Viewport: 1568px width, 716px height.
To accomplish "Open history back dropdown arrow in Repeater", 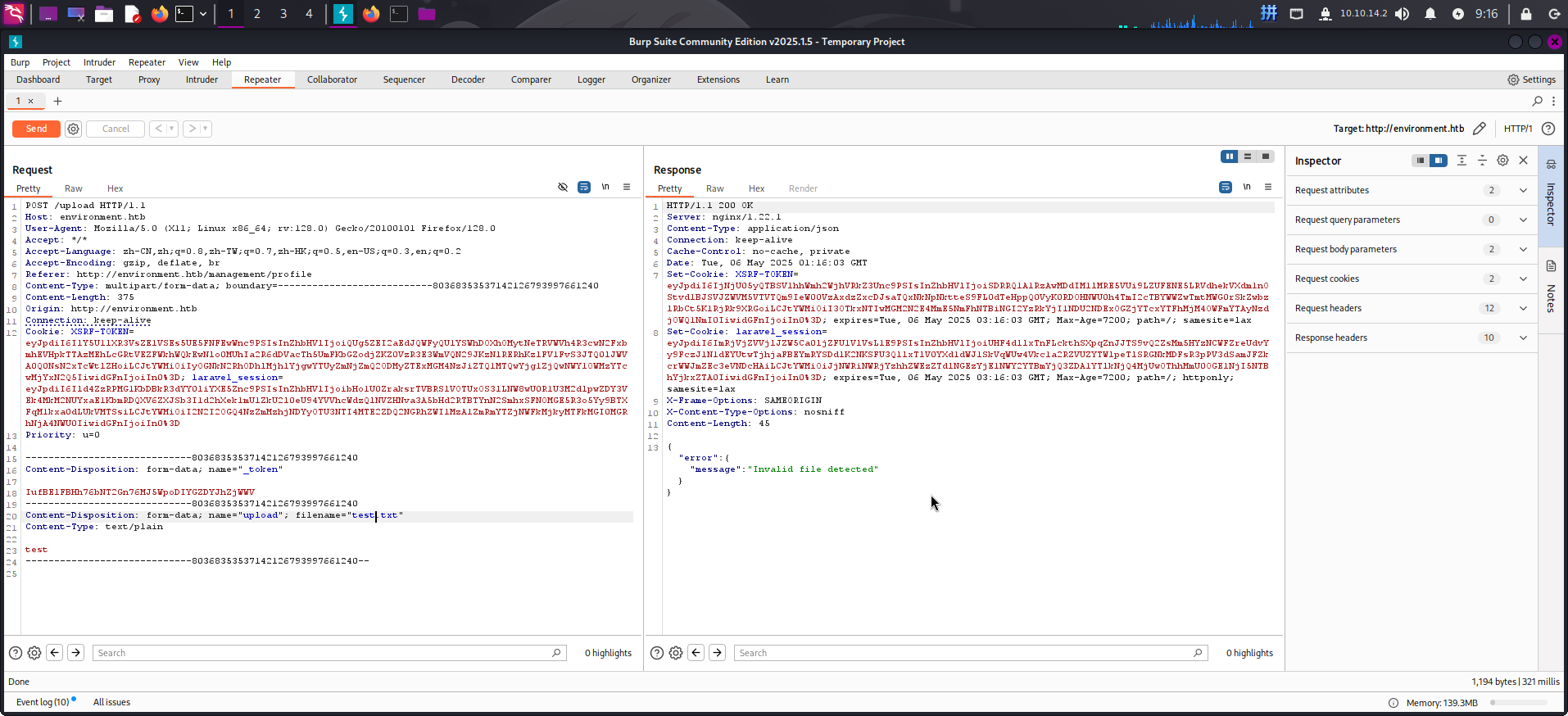I will pos(171,129).
